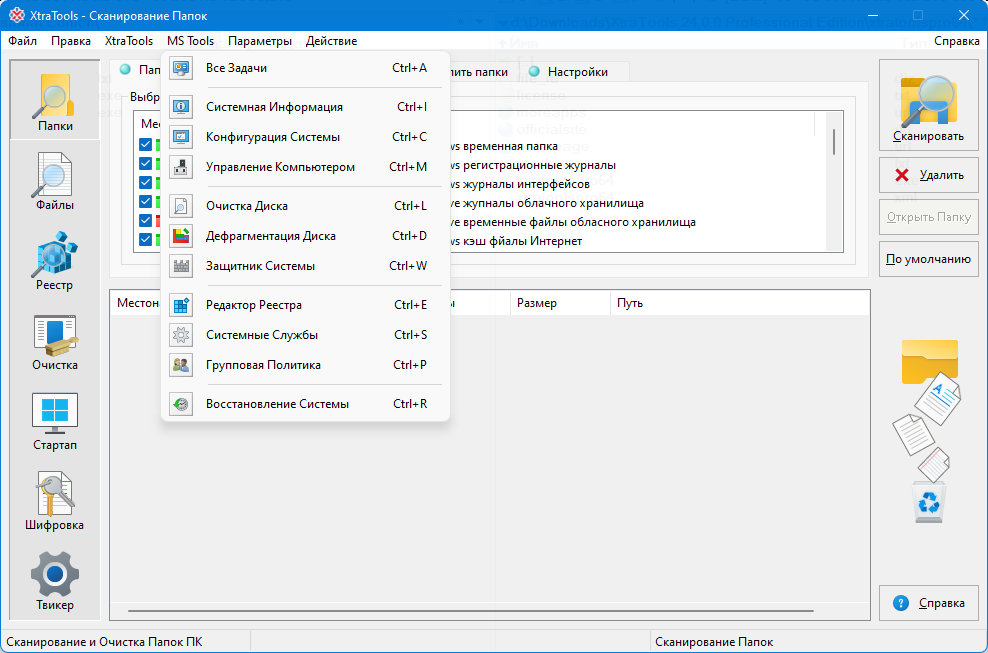Close the MS Tools menu
This screenshot has width=988, height=653.
pos(190,41)
